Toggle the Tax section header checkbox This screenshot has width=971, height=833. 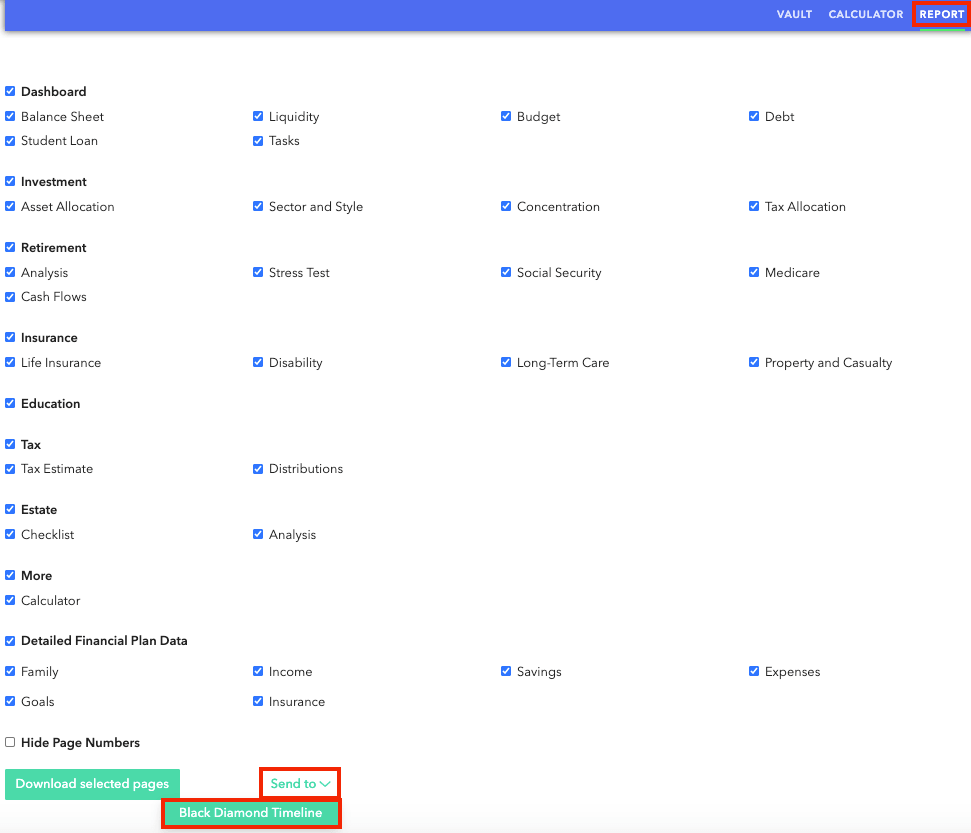coord(10,444)
